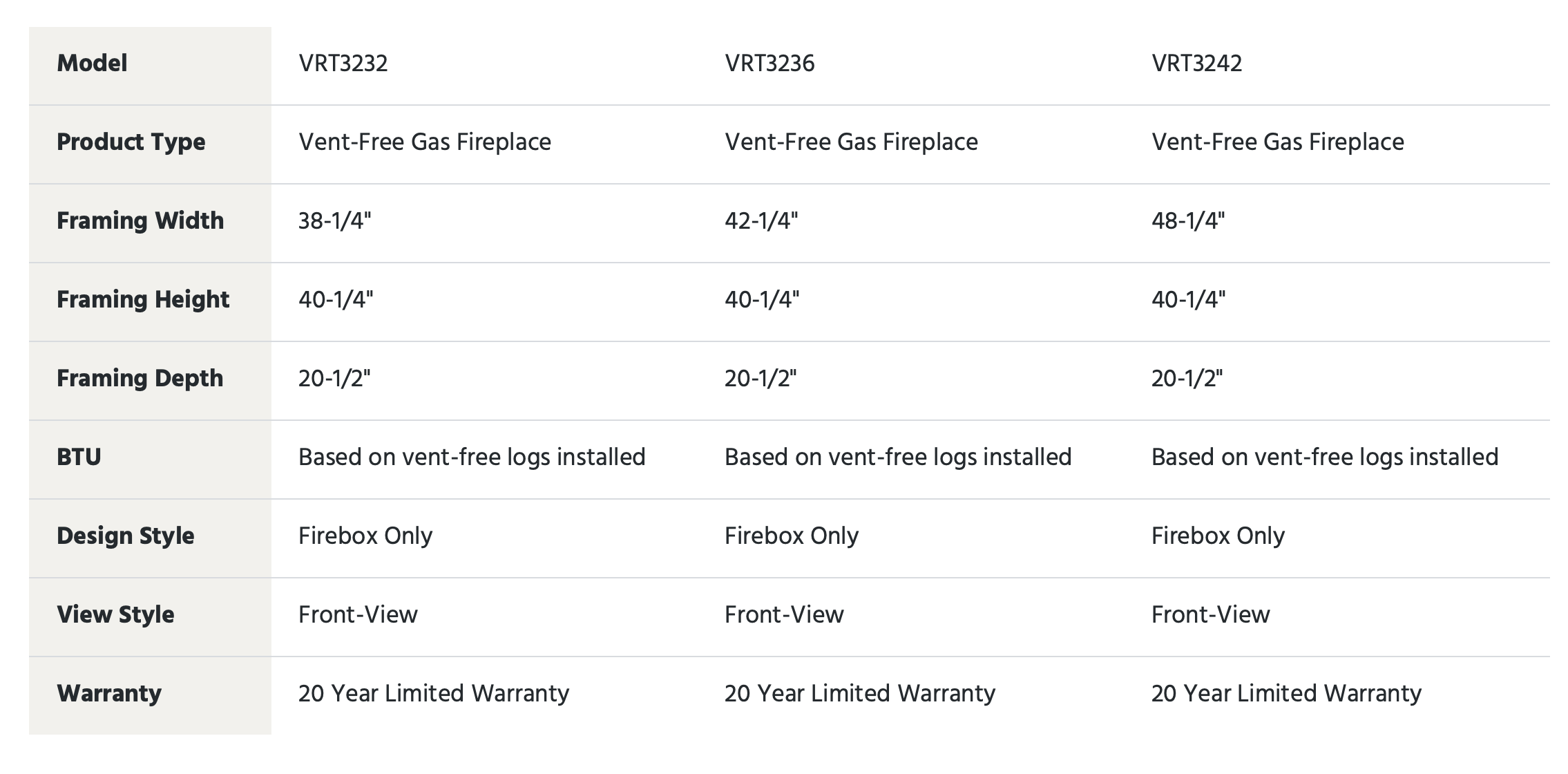Screen dimensions: 1568x774
Task: Click the Framing Height row label
Action: click(143, 300)
